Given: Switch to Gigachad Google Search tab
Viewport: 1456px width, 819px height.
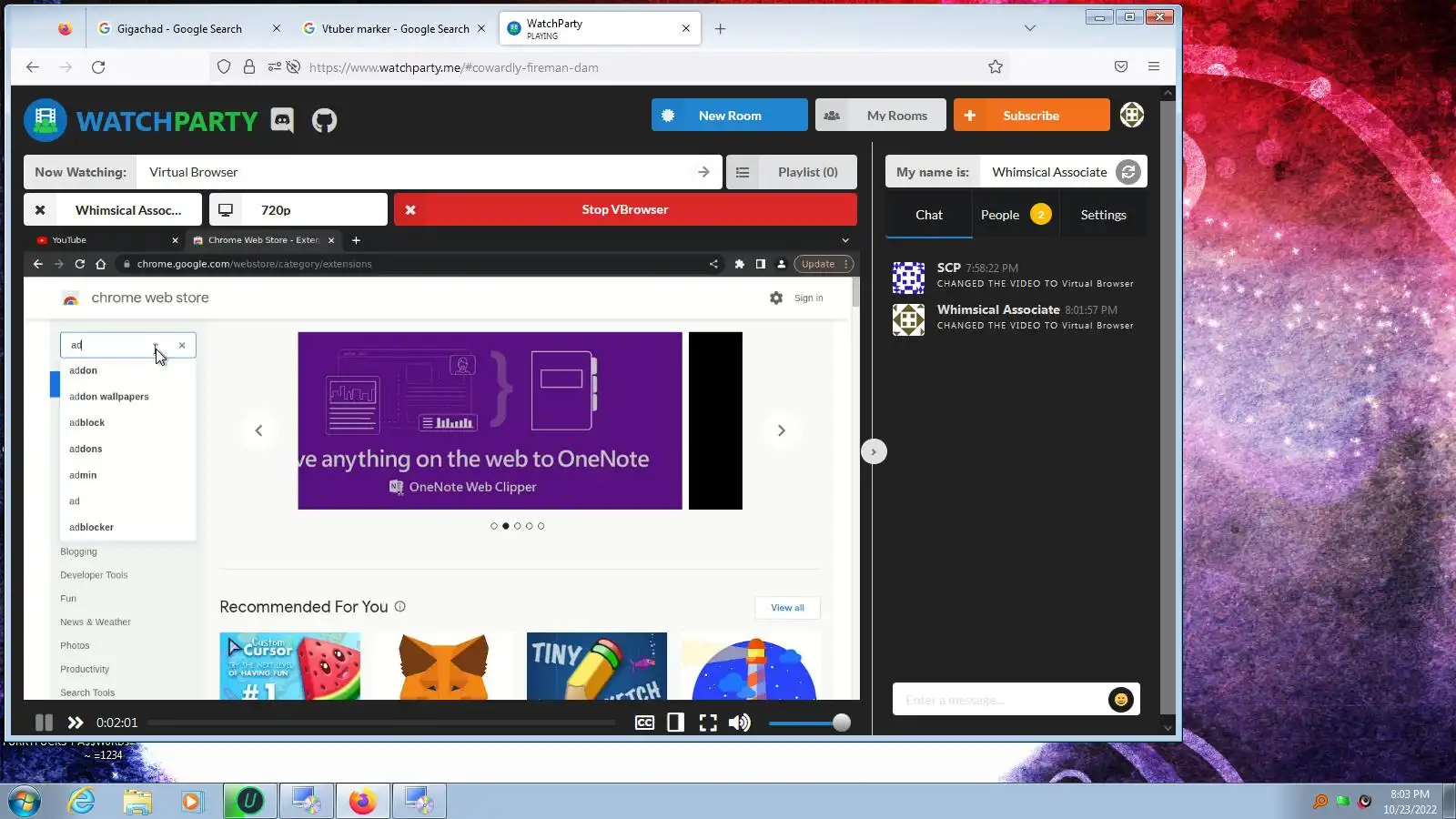Looking at the screenshot, I should tap(179, 28).
